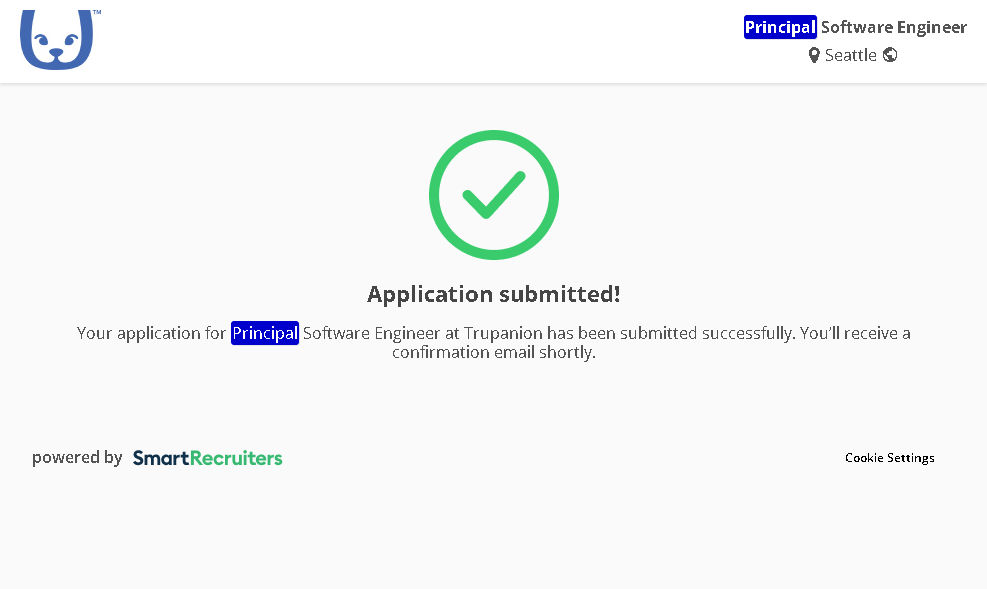
Task: Click the location pin icon beside Seattle
Action: click(x=814, y=55)
